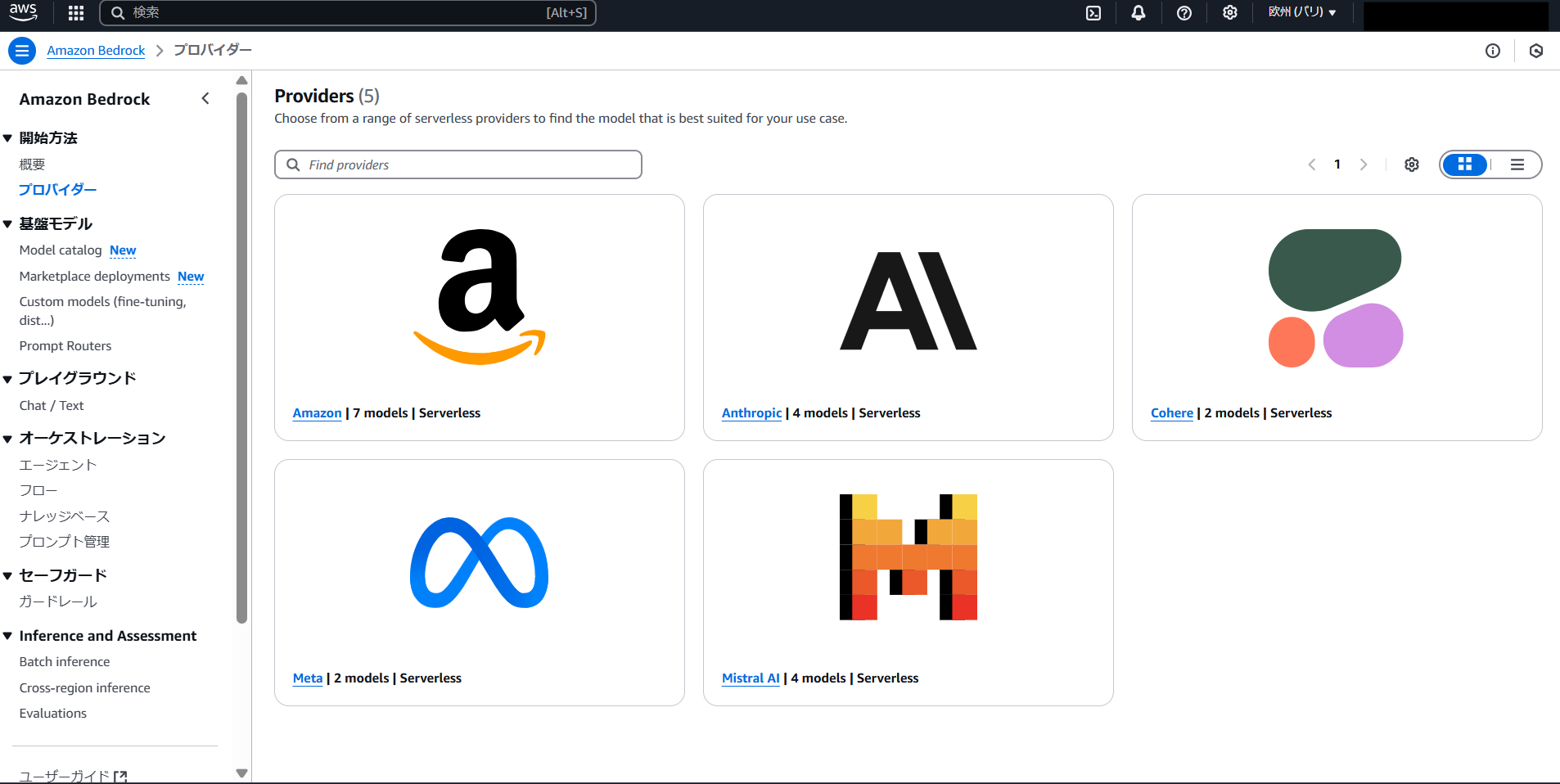The height and width of the screenshot is (784, 1560).
Task: Open エージェント sidebar item
Action: pos(58,465)
